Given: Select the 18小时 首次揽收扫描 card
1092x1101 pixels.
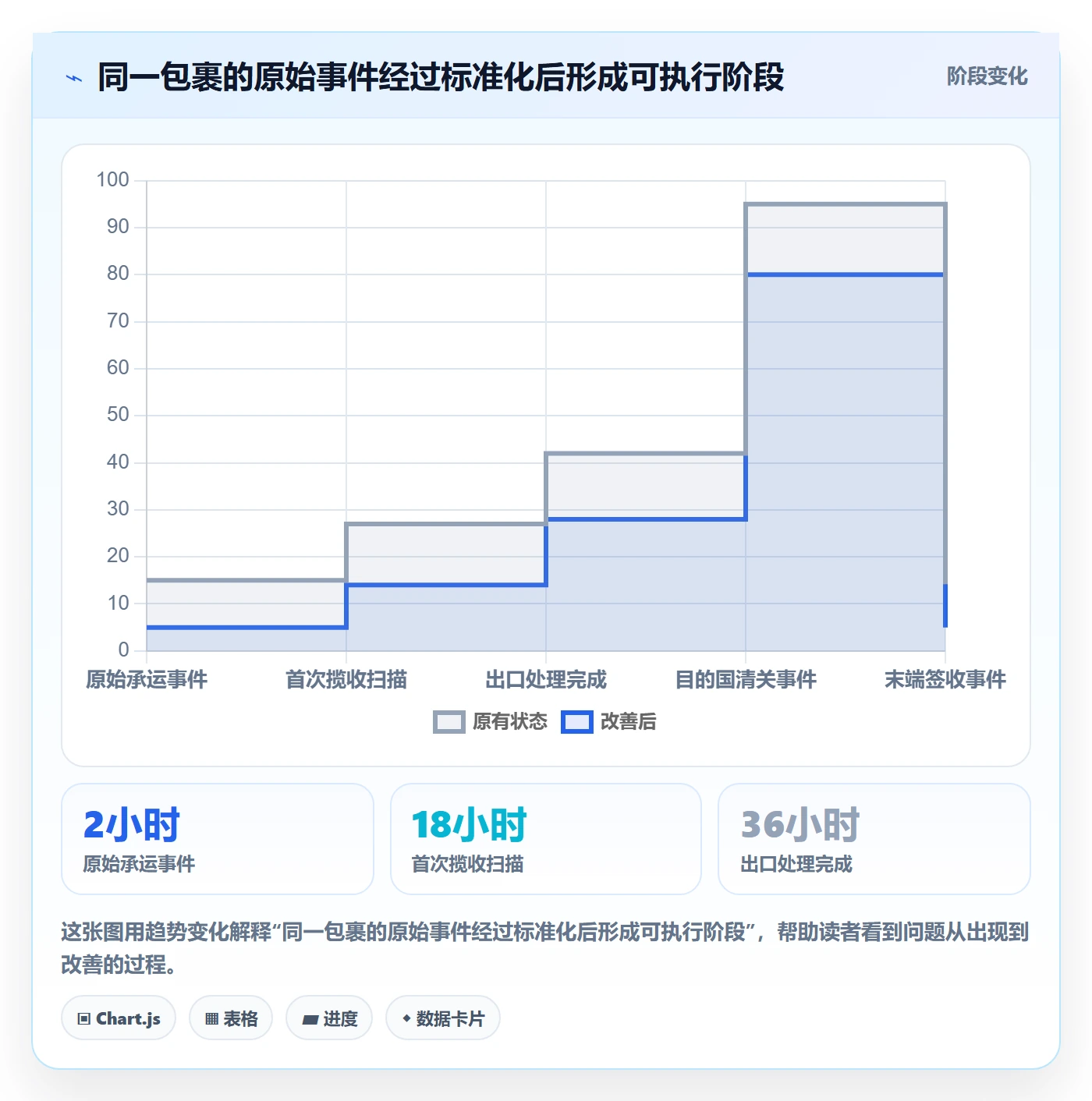Looking at the screenshot, I should point(546,839).
